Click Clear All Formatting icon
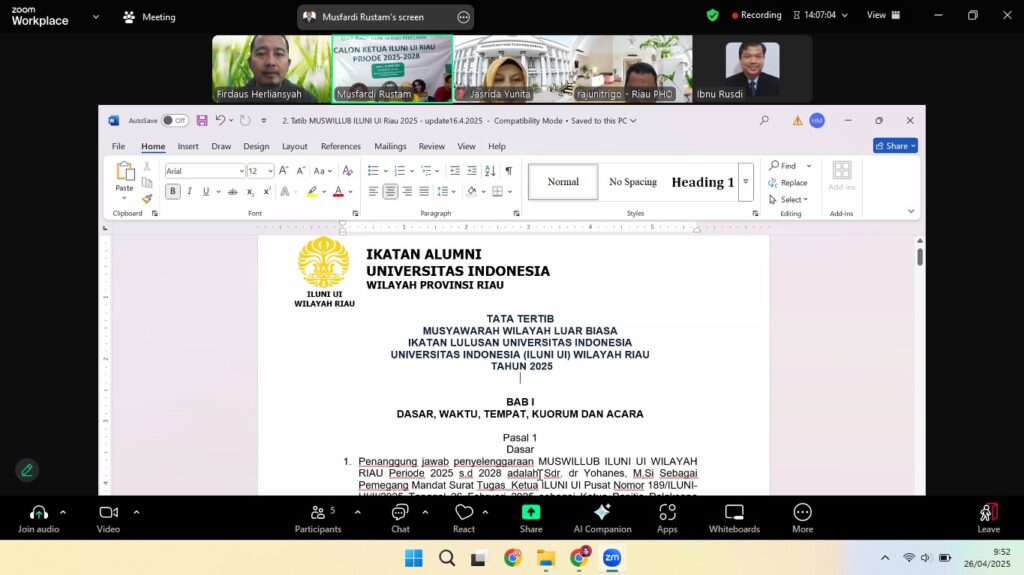Screen dimensions: 1024x575 [347, 171]
